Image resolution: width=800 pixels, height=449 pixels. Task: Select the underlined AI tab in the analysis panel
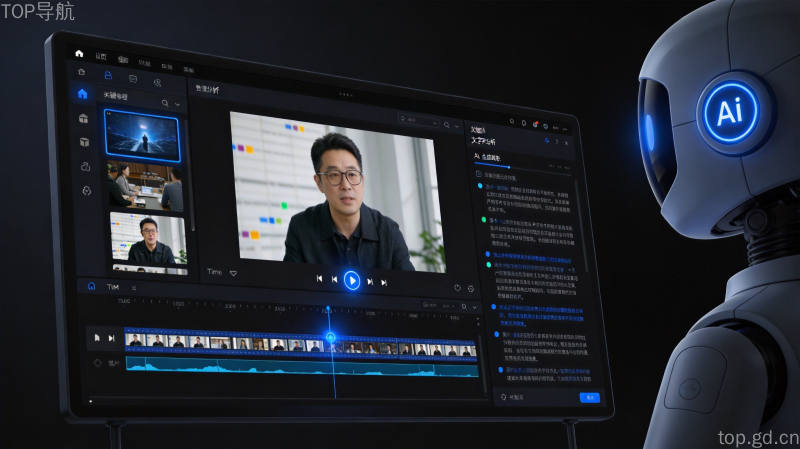[x=487, y=158]
